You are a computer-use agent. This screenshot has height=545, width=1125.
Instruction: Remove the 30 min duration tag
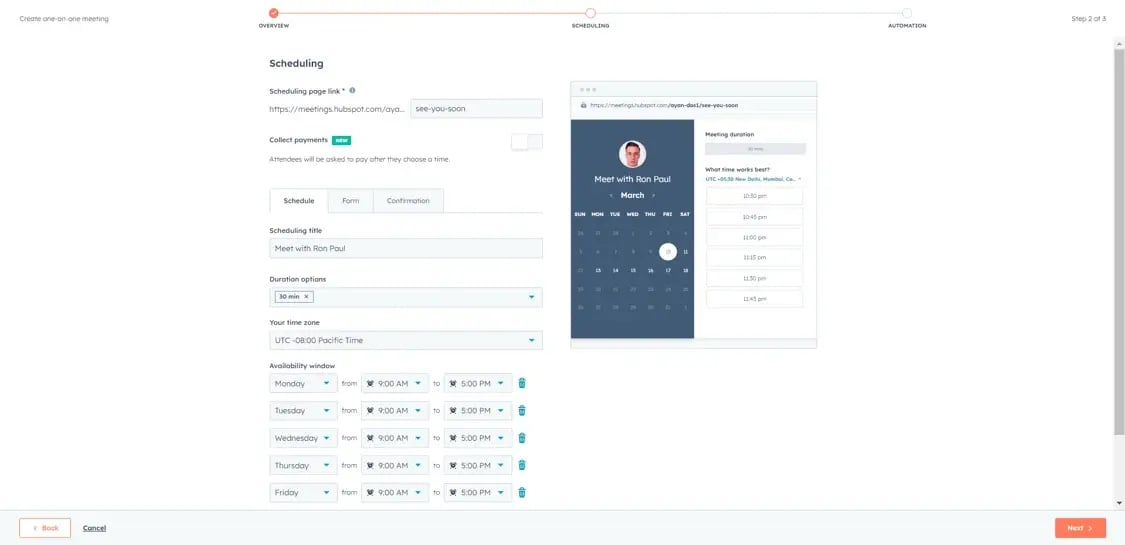click(306, 296)
